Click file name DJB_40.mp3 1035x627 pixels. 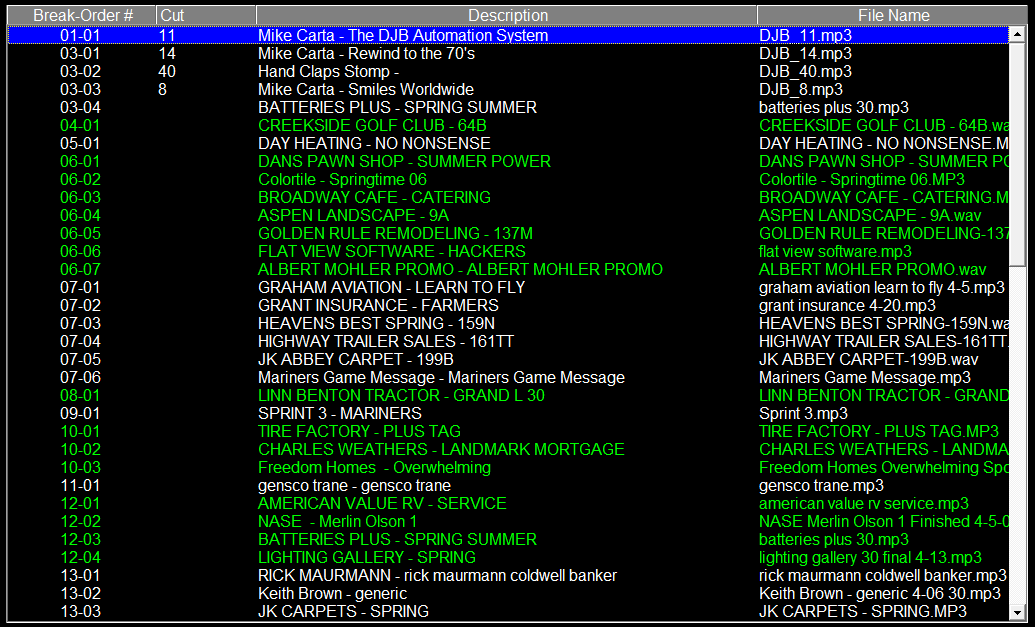click(x=805, y=71)
